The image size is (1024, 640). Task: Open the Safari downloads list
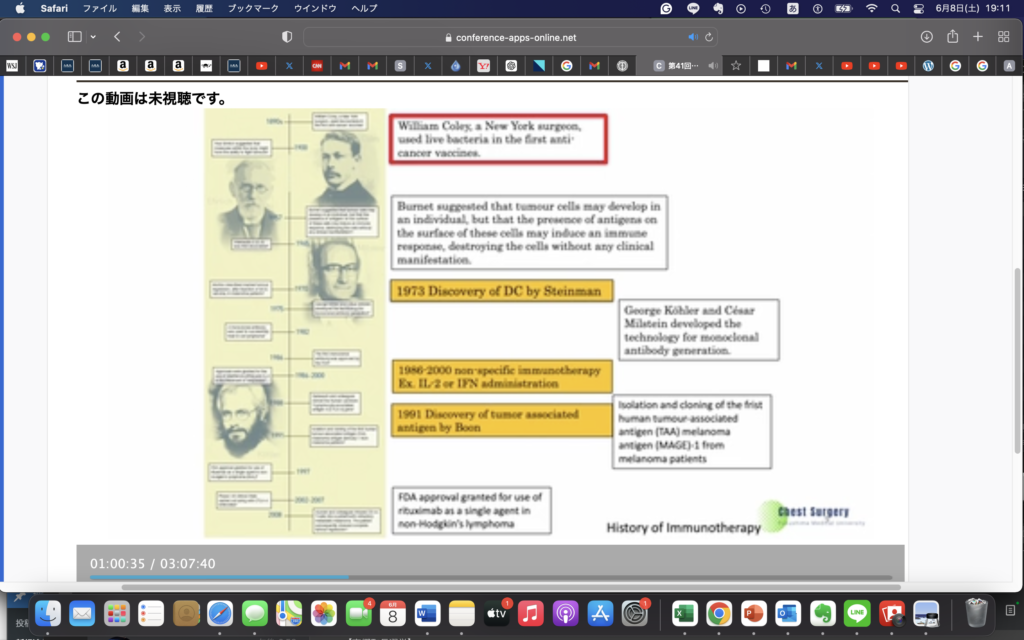pos(926,37)
